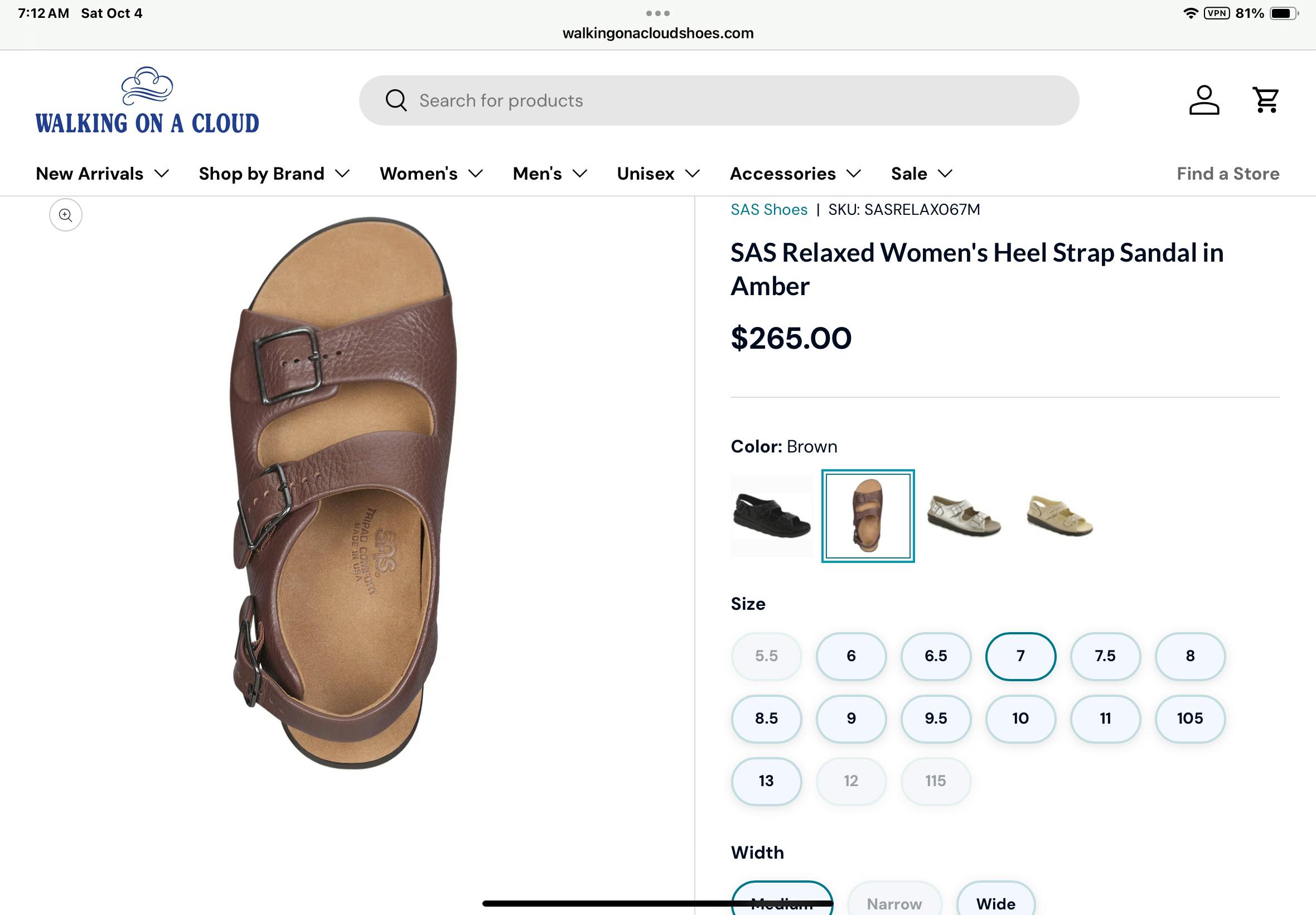Zoom product image with magnifier icon
The image size is (1316, 915).
[66, 215]
